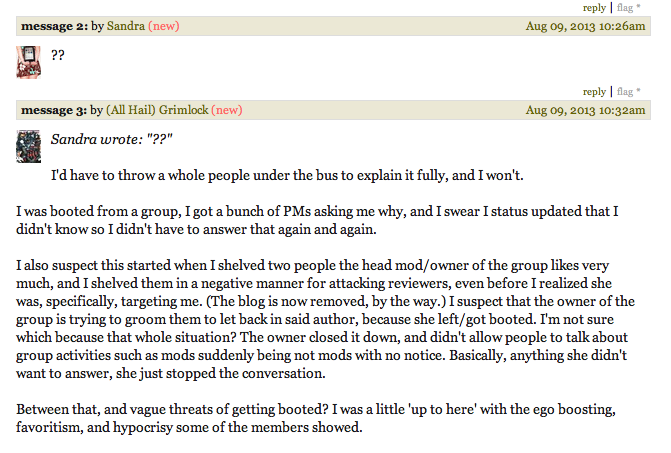Screen dimensions: 671x453
Task: Open (All Hail) Grimlock's profile link
Action: [157, 110]
